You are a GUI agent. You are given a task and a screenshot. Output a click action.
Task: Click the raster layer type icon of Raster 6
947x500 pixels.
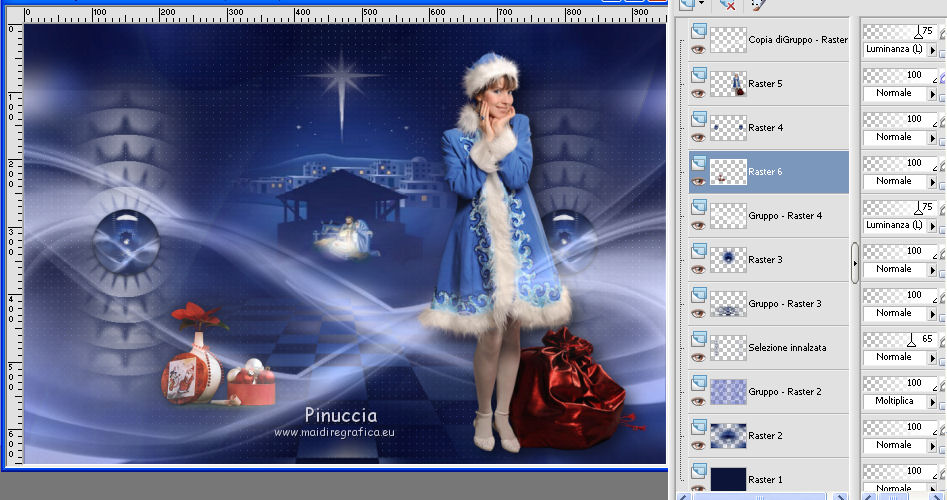pos(699,162)
